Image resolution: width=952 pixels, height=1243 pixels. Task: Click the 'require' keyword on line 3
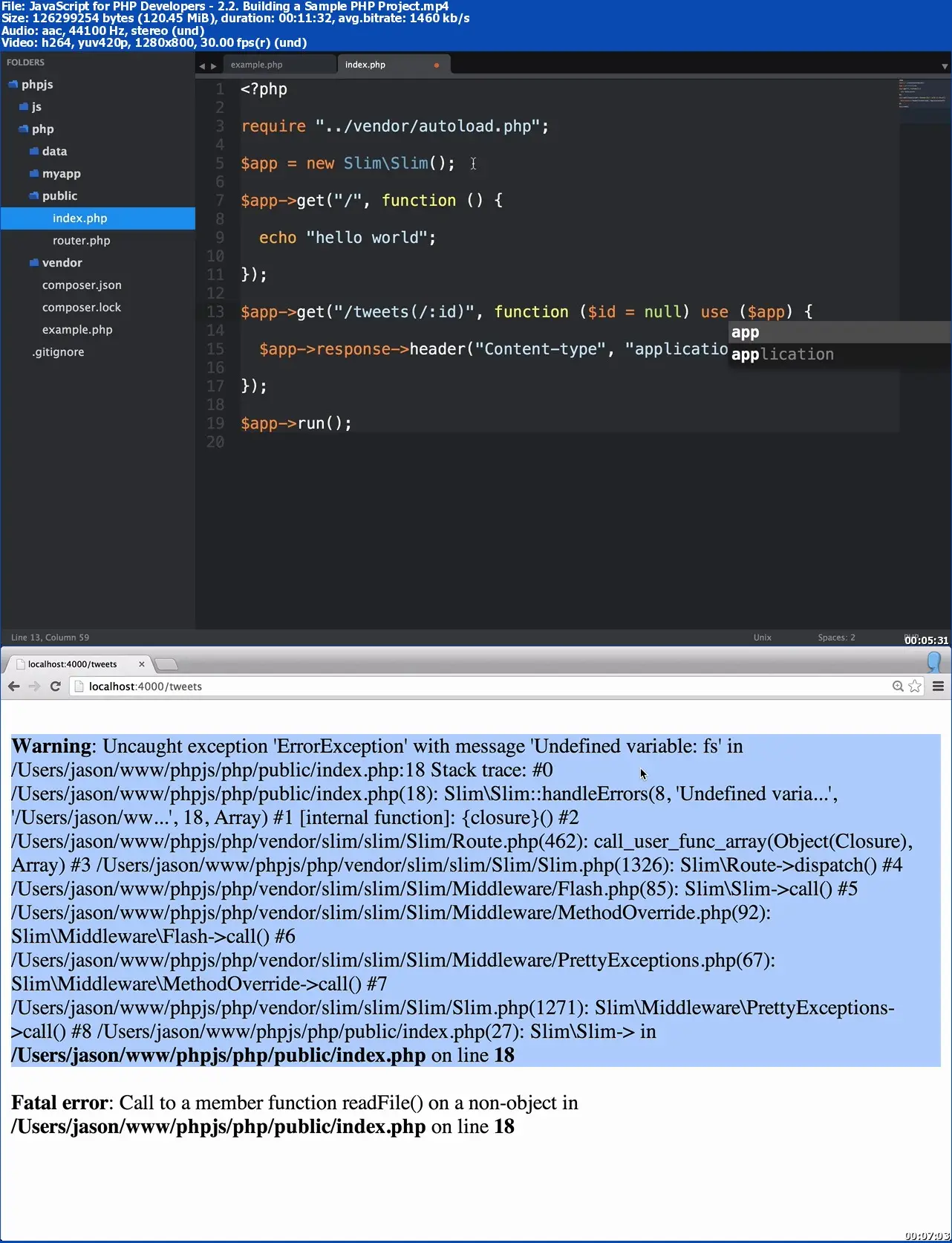(x=273, y=126)
